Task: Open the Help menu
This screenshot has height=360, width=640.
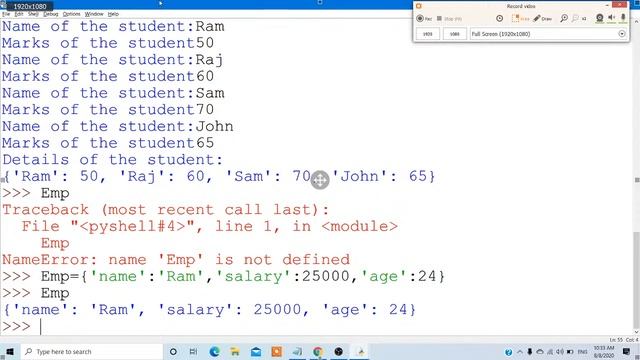Action: point(113,14)
